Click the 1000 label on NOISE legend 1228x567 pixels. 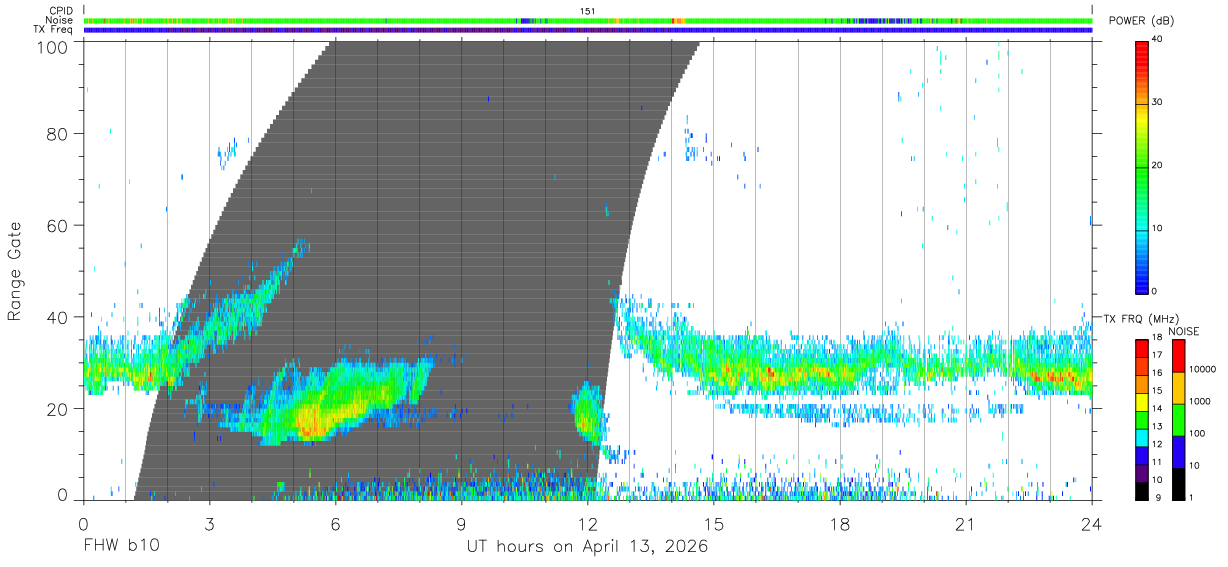1200,401
